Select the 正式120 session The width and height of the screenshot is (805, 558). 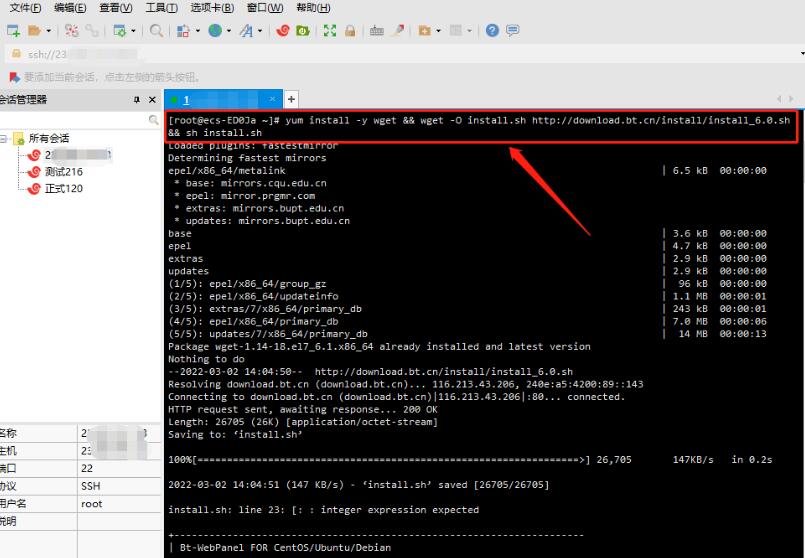(63, 189)
